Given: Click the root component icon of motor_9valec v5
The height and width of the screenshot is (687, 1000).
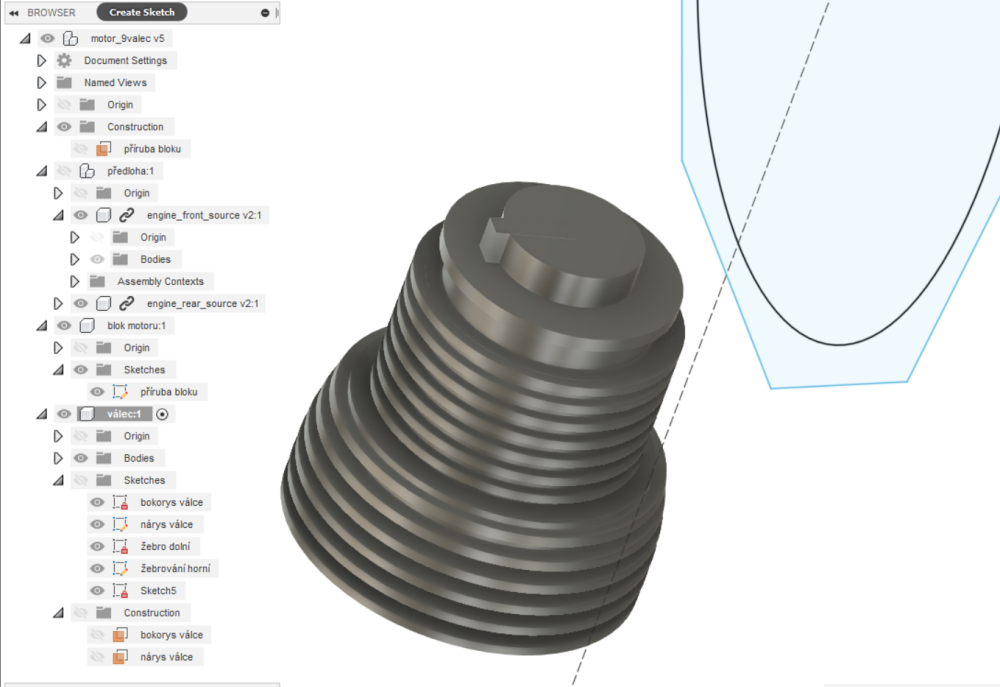Looking at the screenshot, I should pyautogui.click(x=70, y=39).
